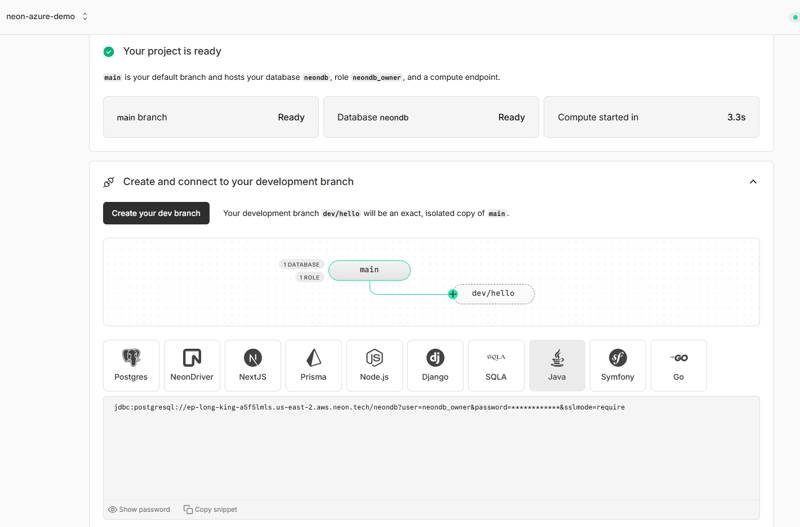This screenshot has width=800, height=527.
Task: Select the Node.js connection tab
Action: pyautogui.click(x=374, y=366)
